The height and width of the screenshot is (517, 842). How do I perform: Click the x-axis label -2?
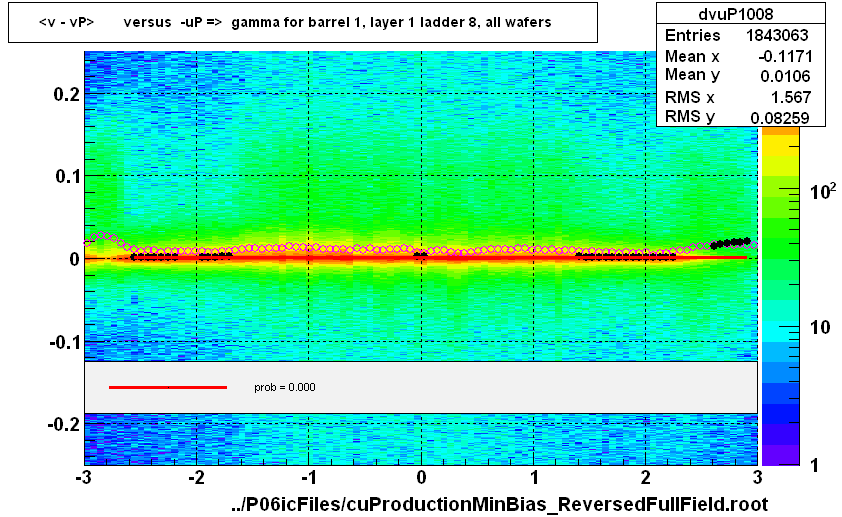tap(196, 477)
